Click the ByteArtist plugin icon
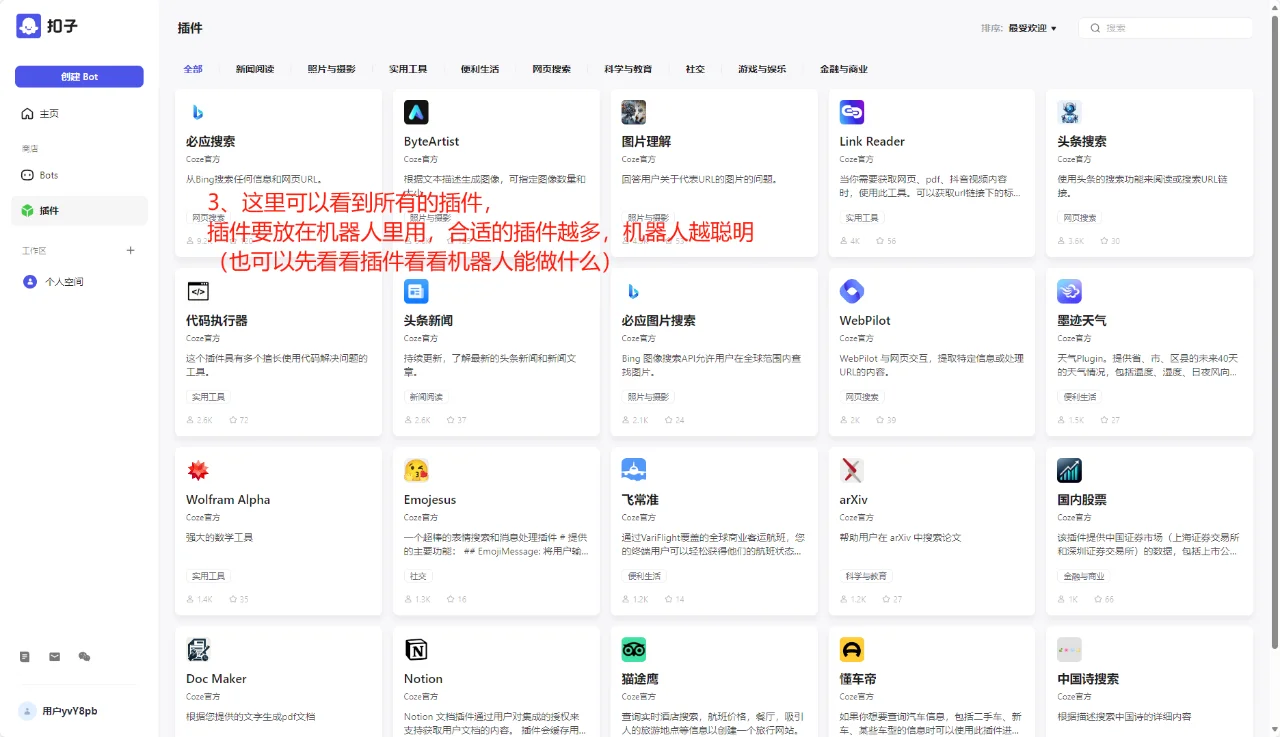Viewport: 1280px width, 737px height. 416,112
